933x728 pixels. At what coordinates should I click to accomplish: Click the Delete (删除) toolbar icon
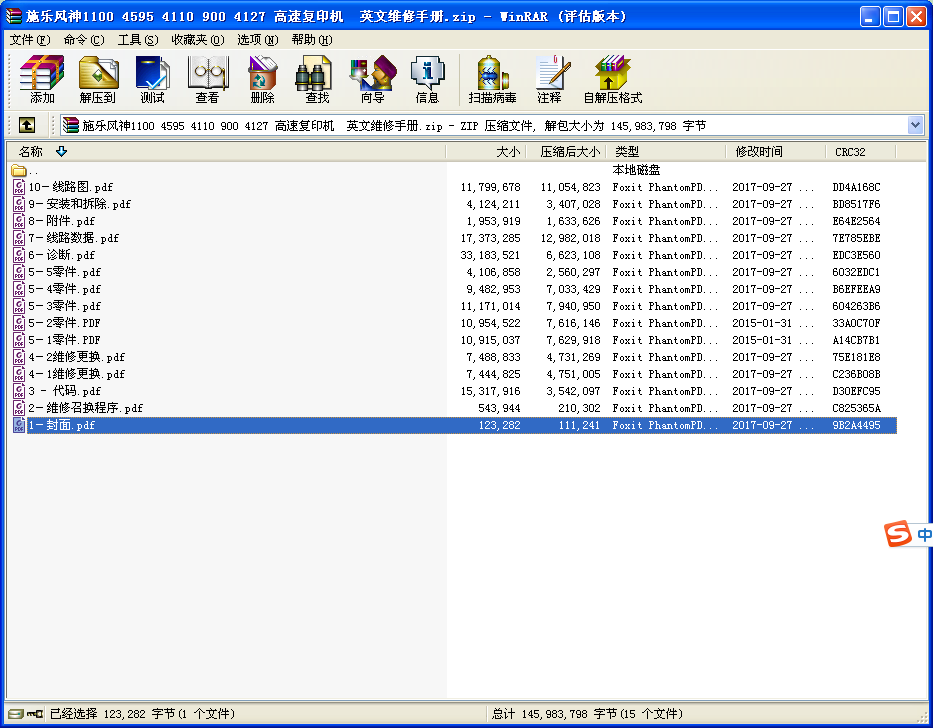pos(262,79)
